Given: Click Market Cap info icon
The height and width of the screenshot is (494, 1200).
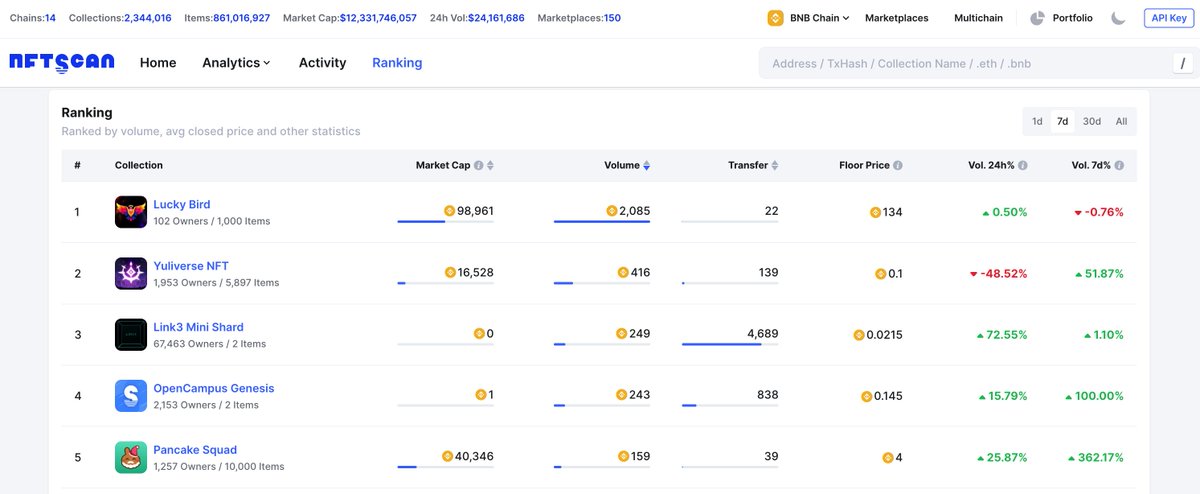Looking at the screenshot, I should point(478,165).
